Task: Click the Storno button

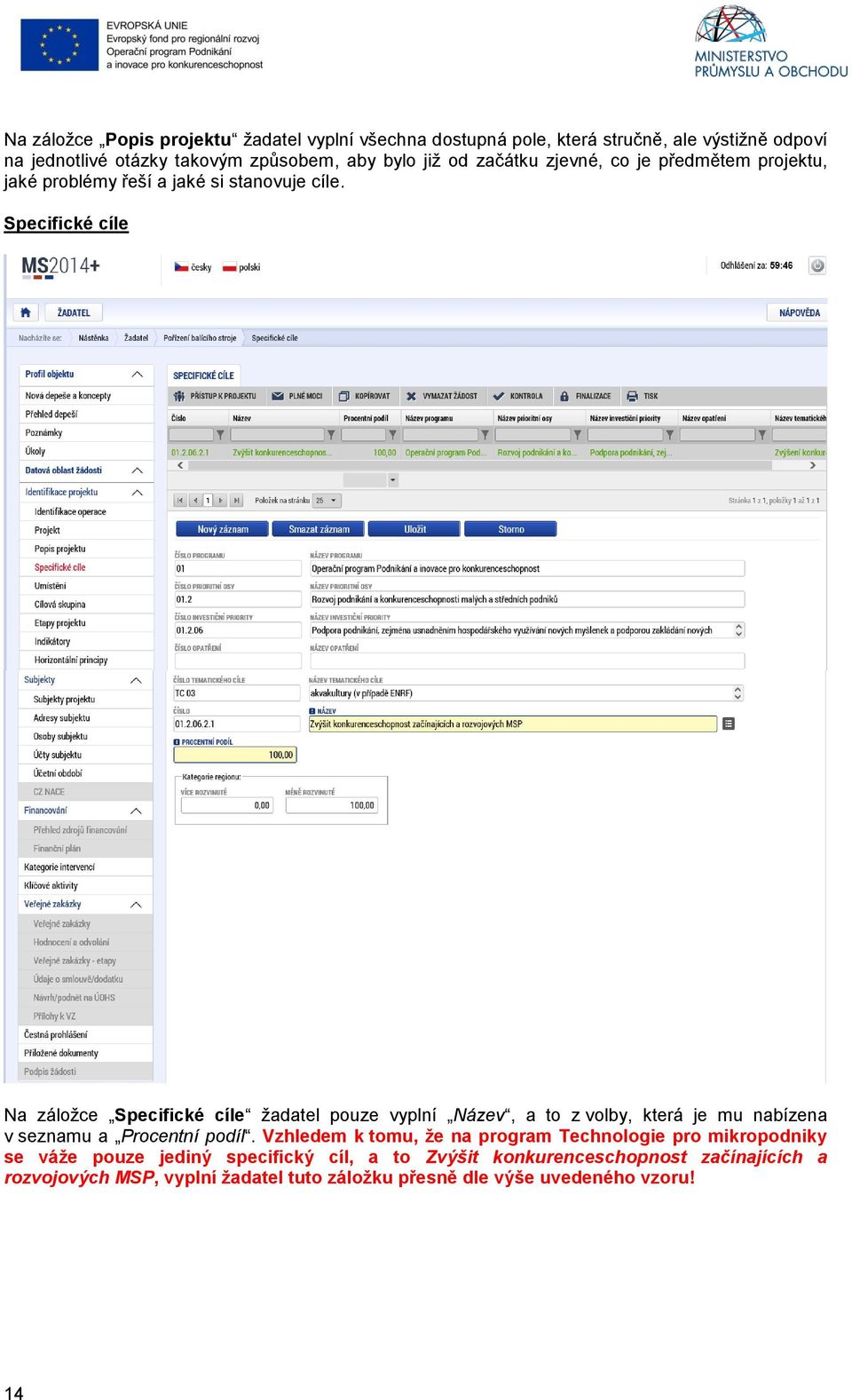Action: pyautogui.click(x=510, y=529)
